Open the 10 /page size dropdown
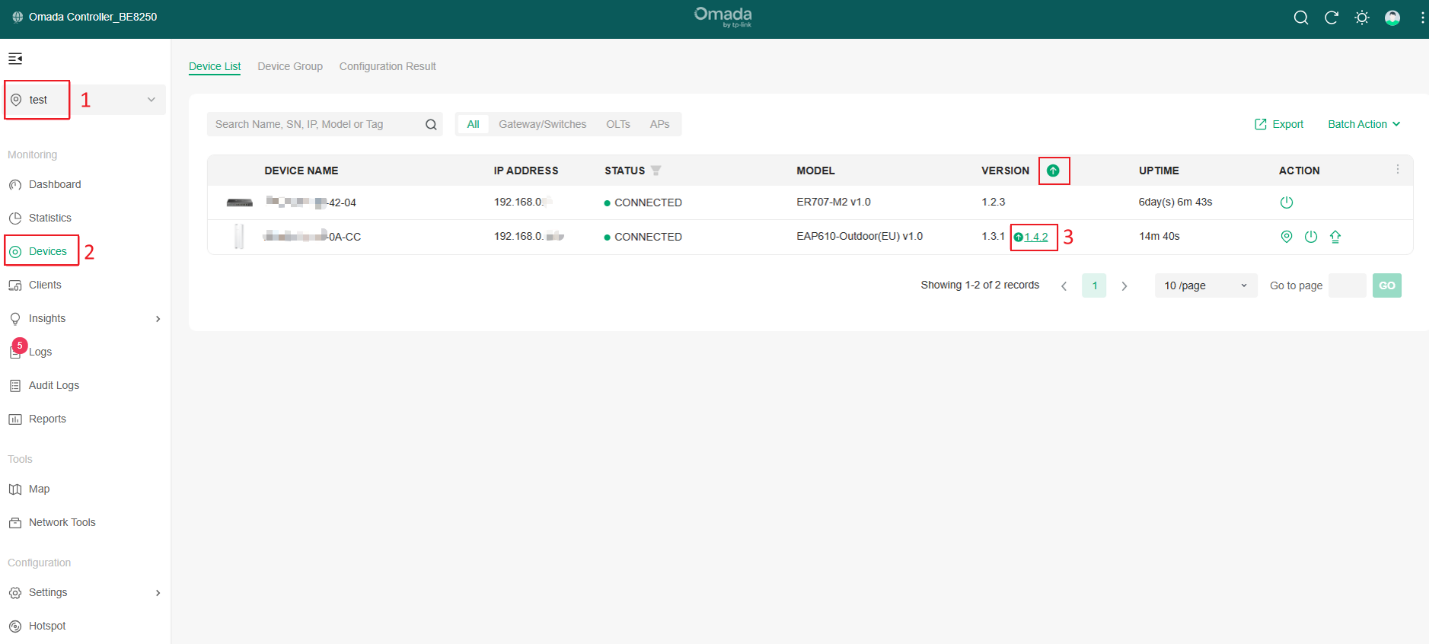Image resolution: width=1429 pixels, height=644 pixels. click(1205, 286)
